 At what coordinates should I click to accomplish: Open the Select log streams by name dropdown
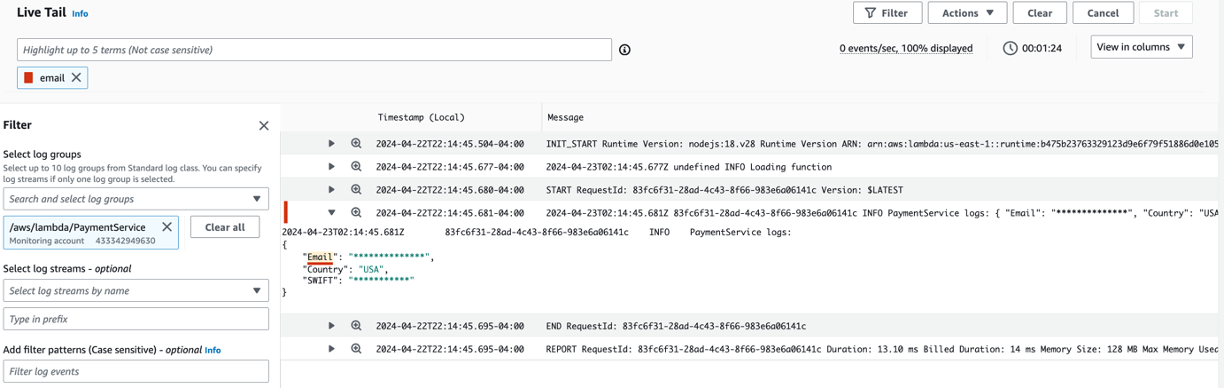[x=136, y=291]
